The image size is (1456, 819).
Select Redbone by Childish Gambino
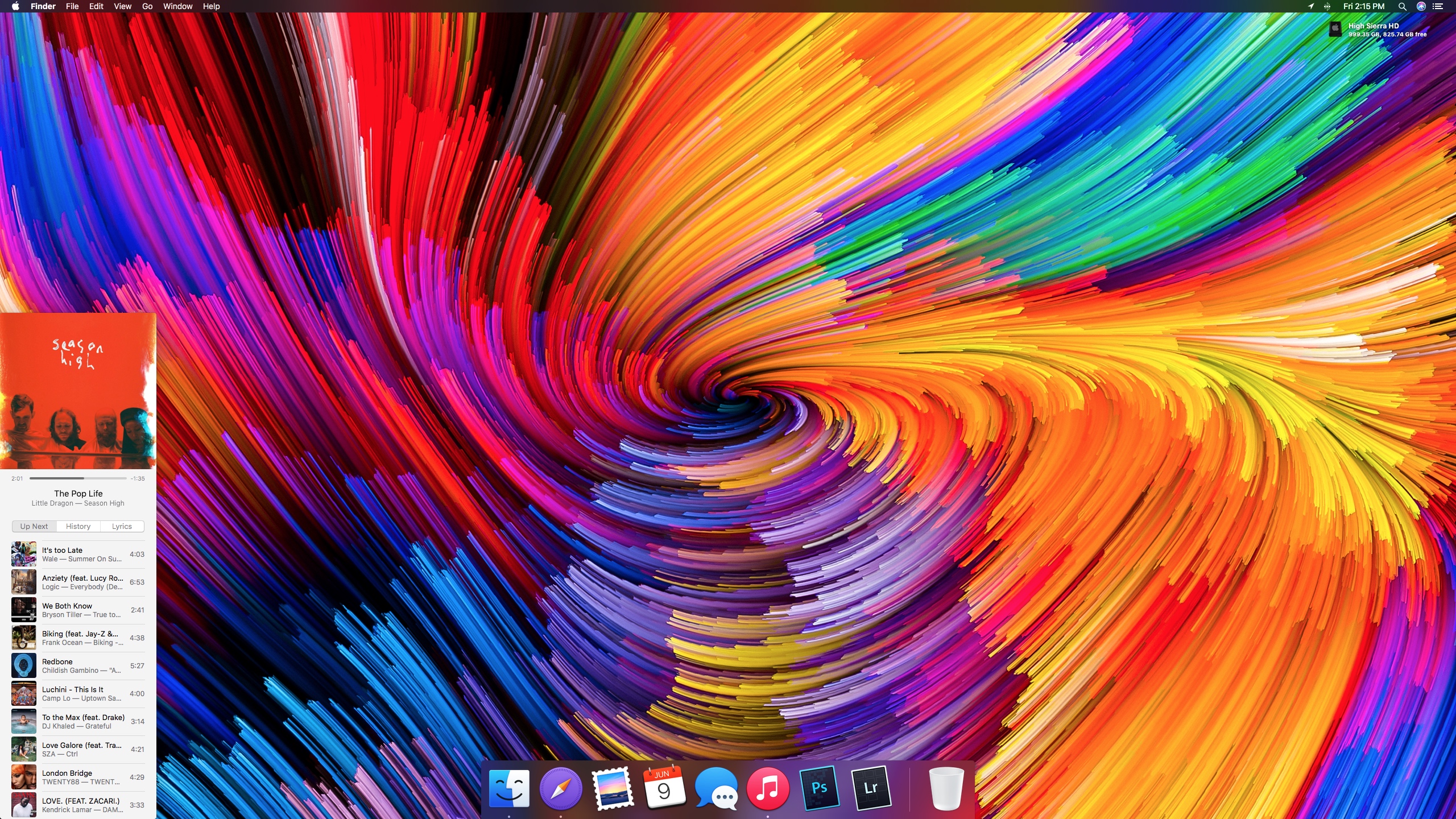pyautogui.click(x=78, y=665)
